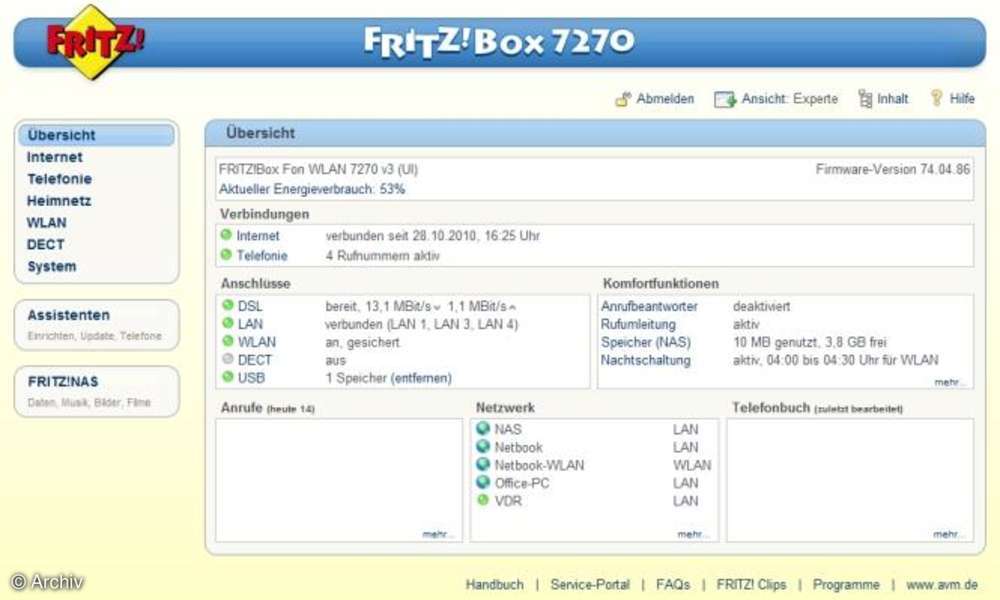Open Anrufbeantworter in Komfortfunktionen

pos(649,306)
